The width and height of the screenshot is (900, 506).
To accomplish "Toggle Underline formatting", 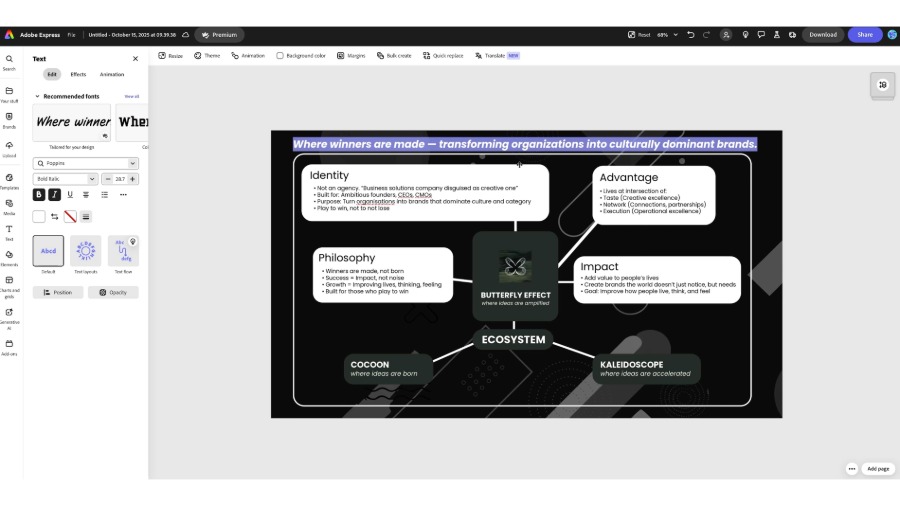I will coord(70,194).
